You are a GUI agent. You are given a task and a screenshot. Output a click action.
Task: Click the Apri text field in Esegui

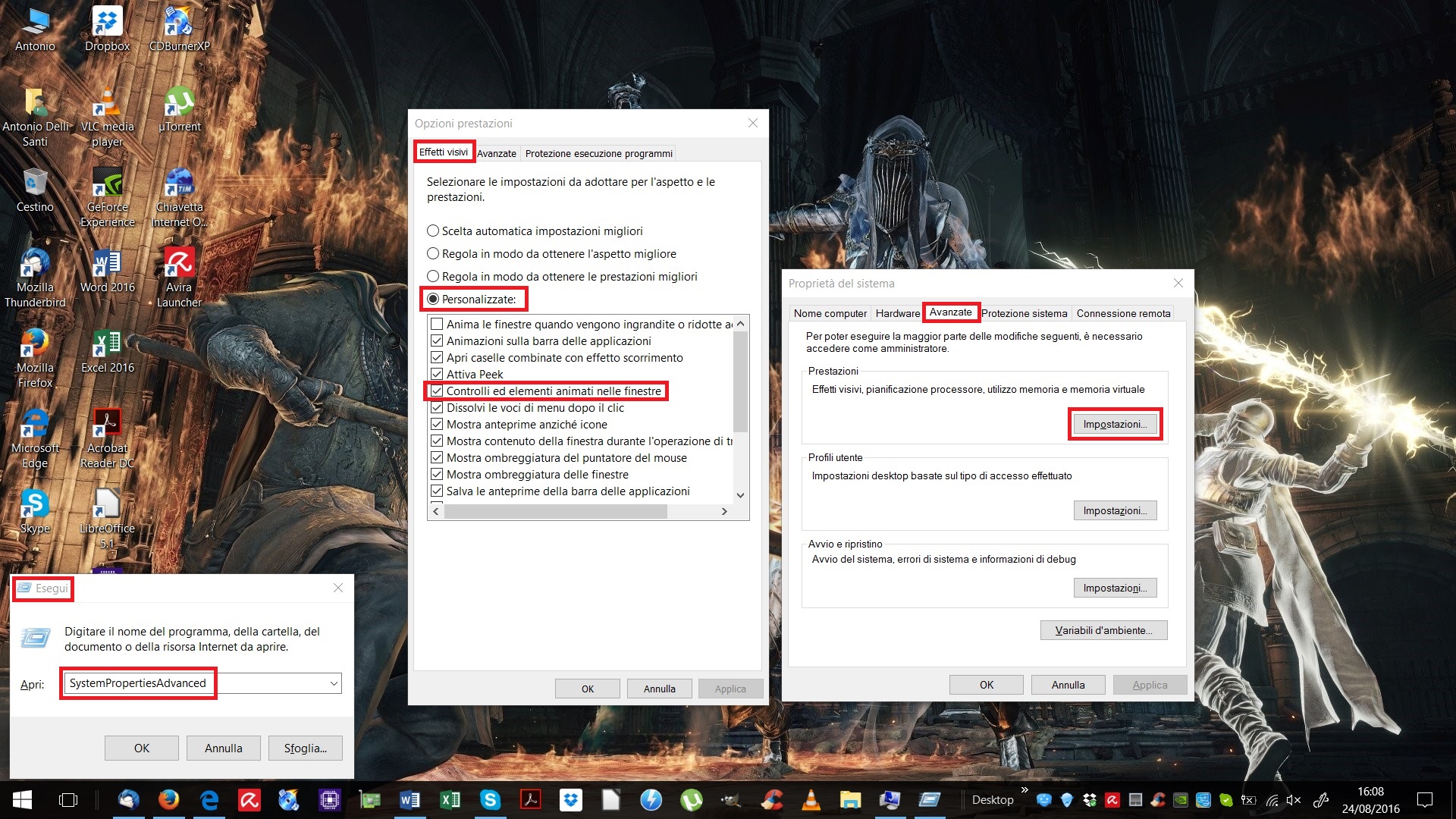point(195,683)
